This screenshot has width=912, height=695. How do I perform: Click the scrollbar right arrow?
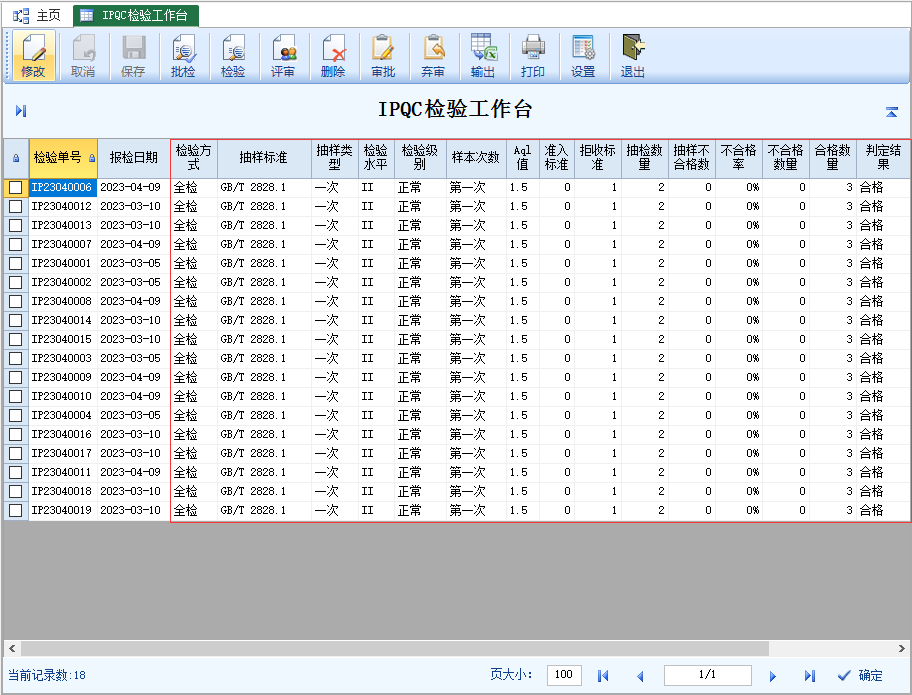902,648
